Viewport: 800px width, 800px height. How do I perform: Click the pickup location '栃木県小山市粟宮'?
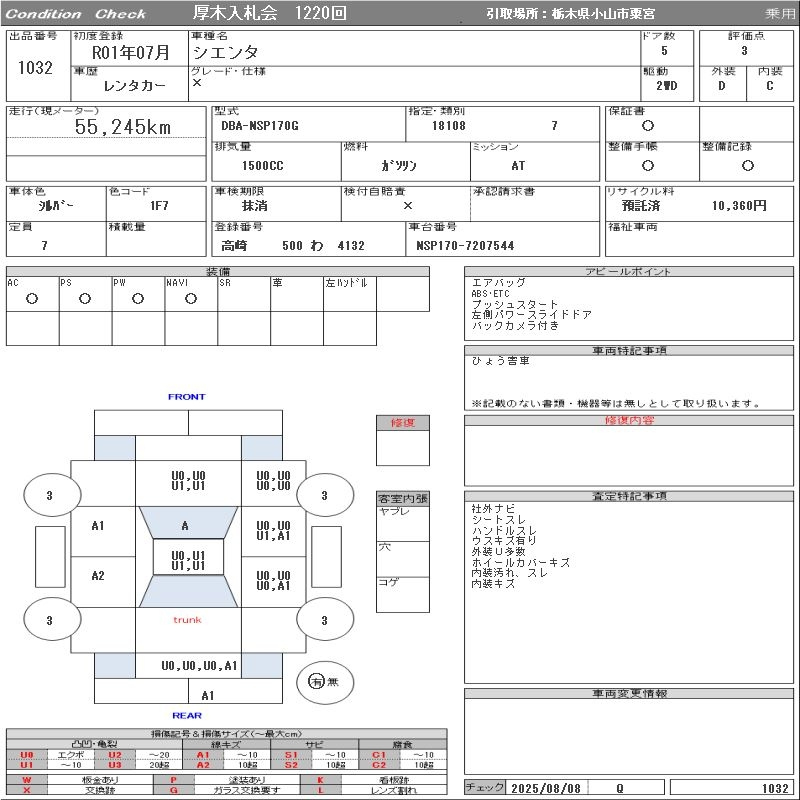tap(603, 14)
